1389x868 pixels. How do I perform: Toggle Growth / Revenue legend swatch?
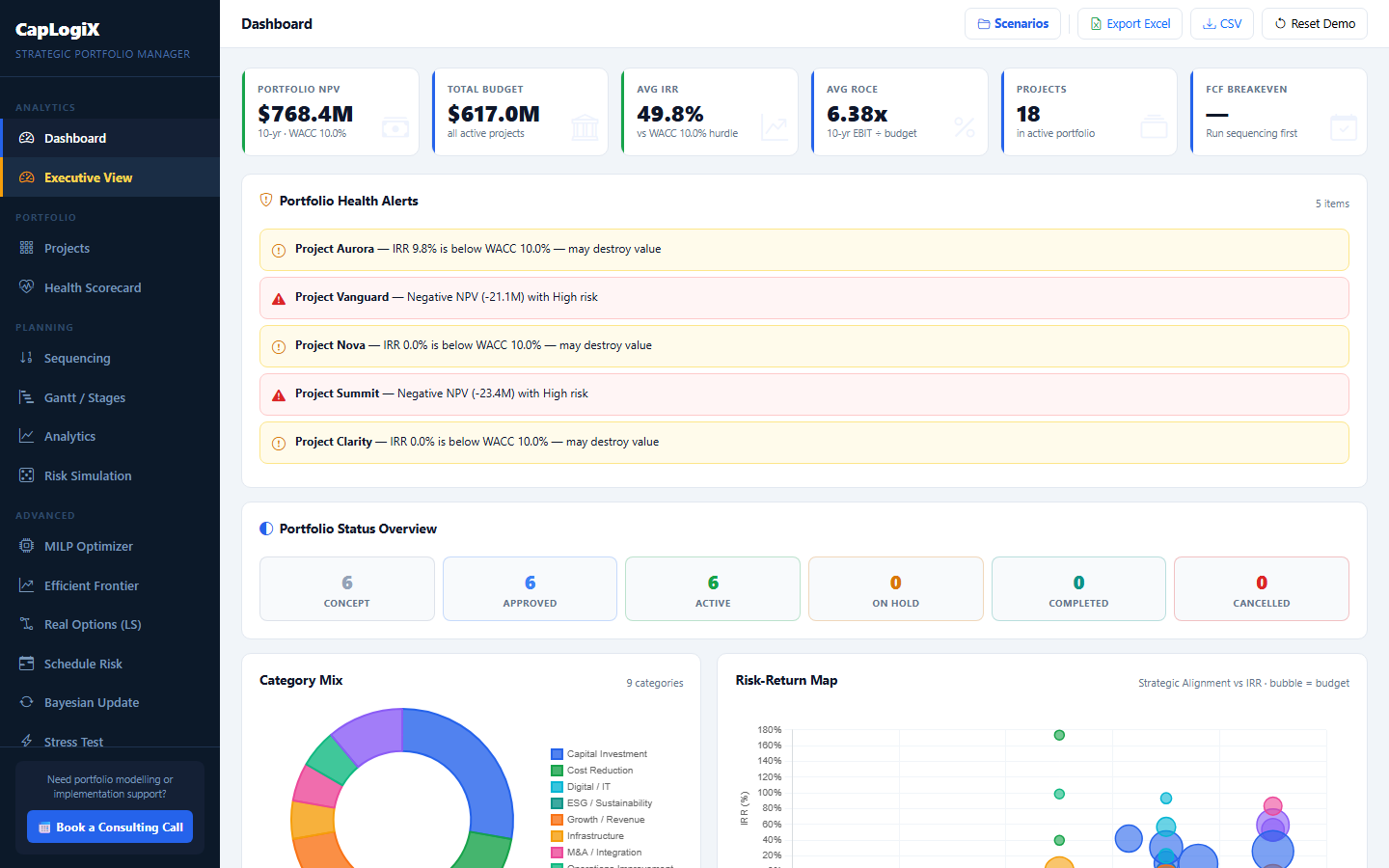[x=557, y=820]
